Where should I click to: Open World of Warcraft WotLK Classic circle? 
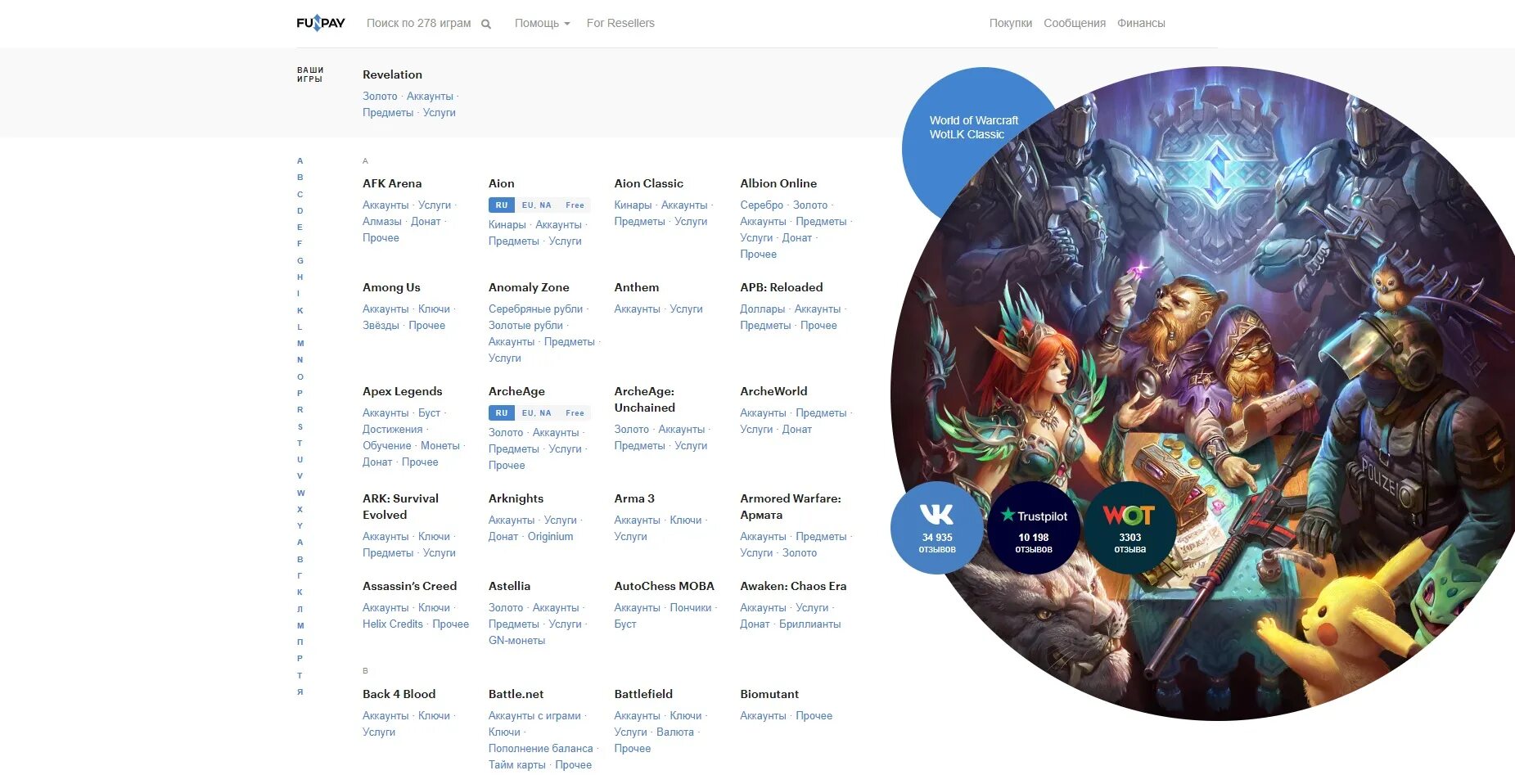(974, 128)
